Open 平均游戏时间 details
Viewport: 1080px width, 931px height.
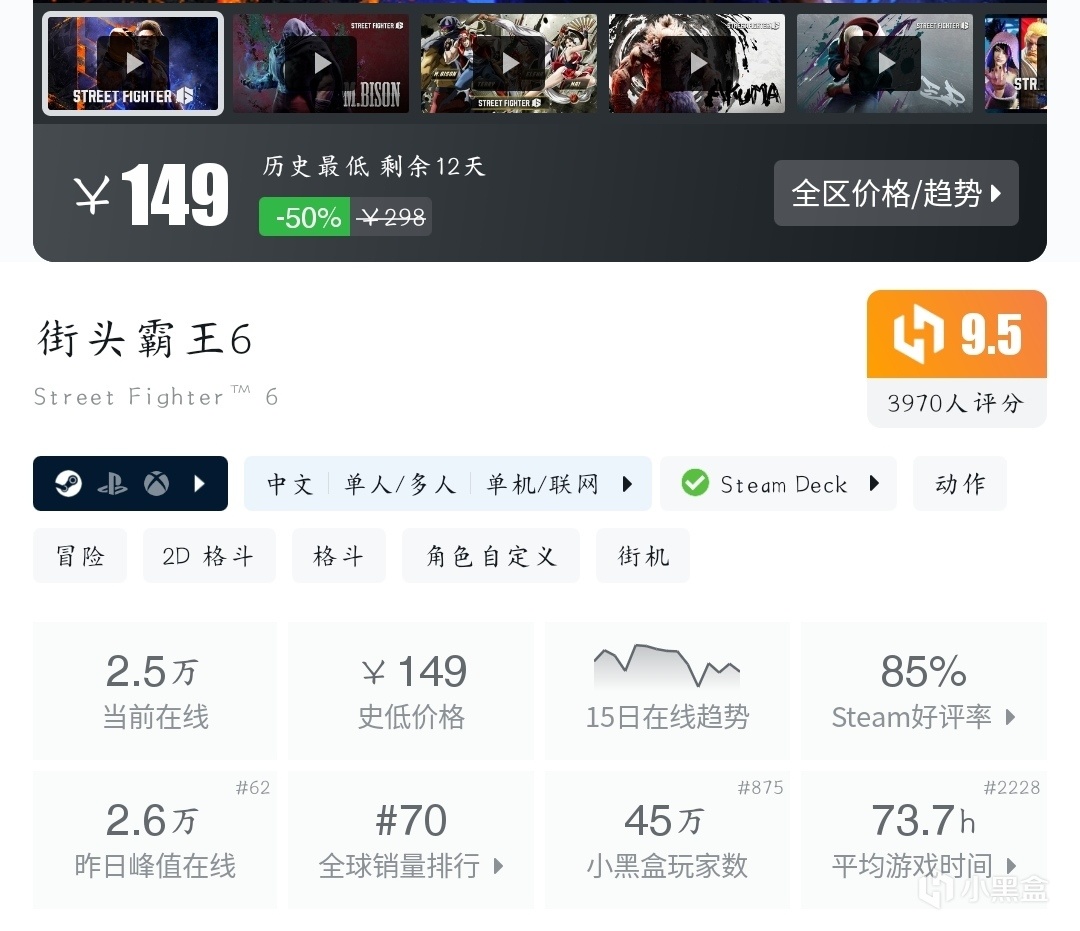(924, 839)
